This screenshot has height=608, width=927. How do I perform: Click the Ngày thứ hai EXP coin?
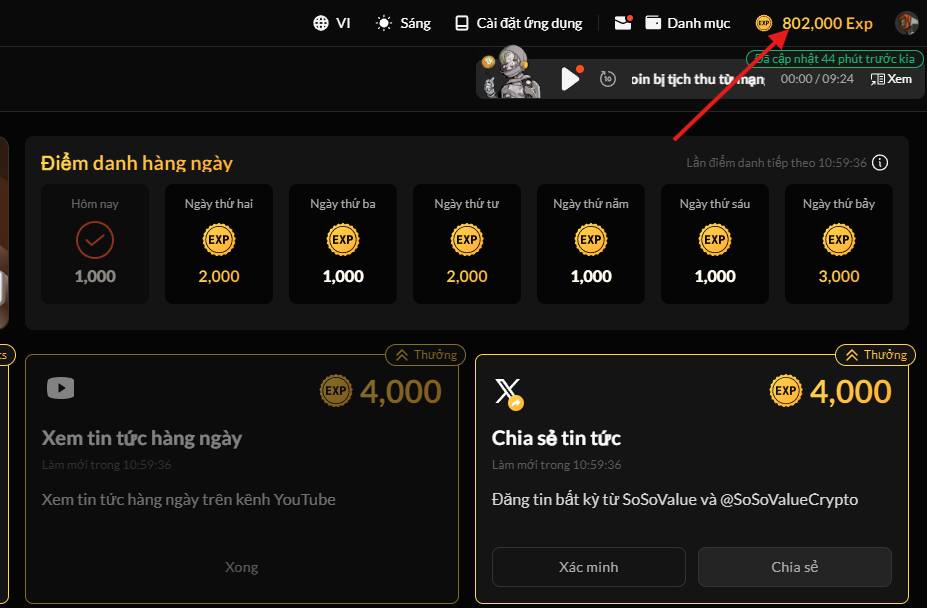[x=219, y=240]
